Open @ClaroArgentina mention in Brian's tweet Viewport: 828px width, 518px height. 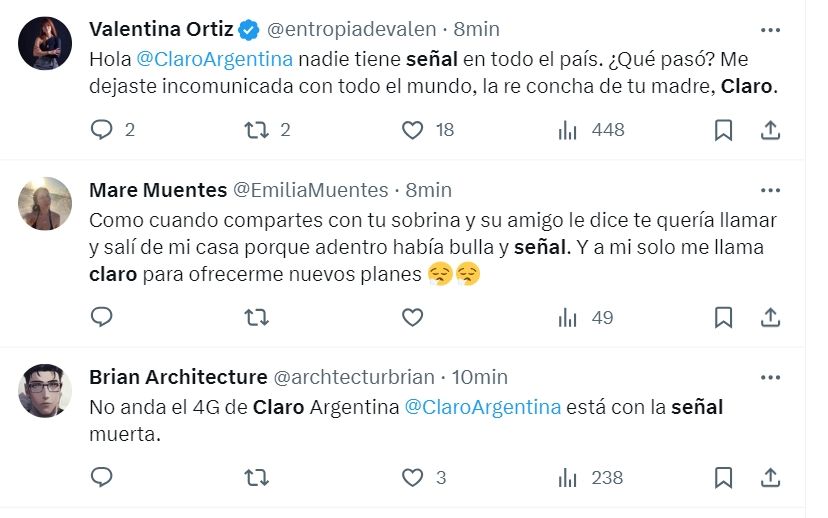coord(482,407)
